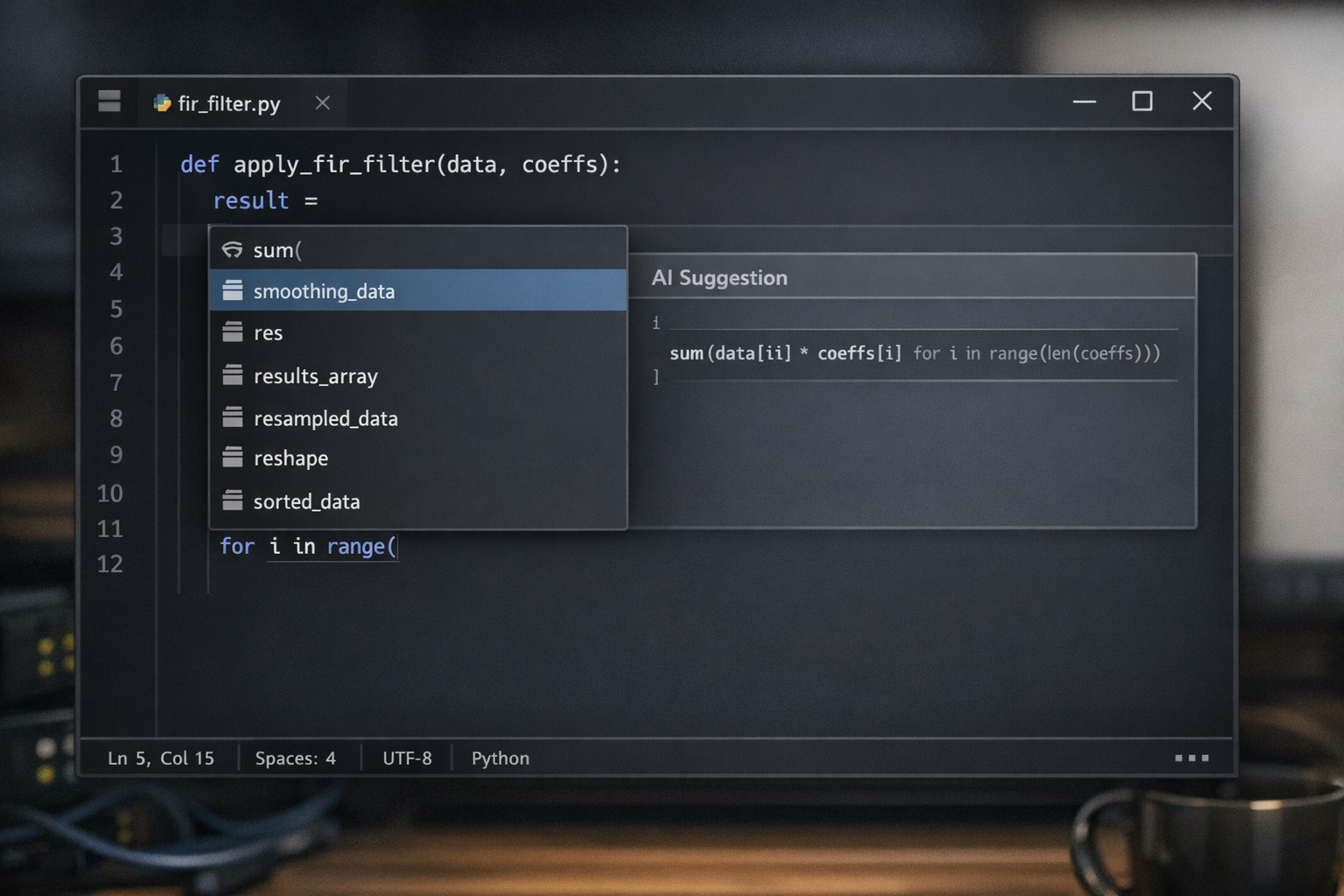
Task: Open the hamburger menu in the title bar
Action: (108, 101)
